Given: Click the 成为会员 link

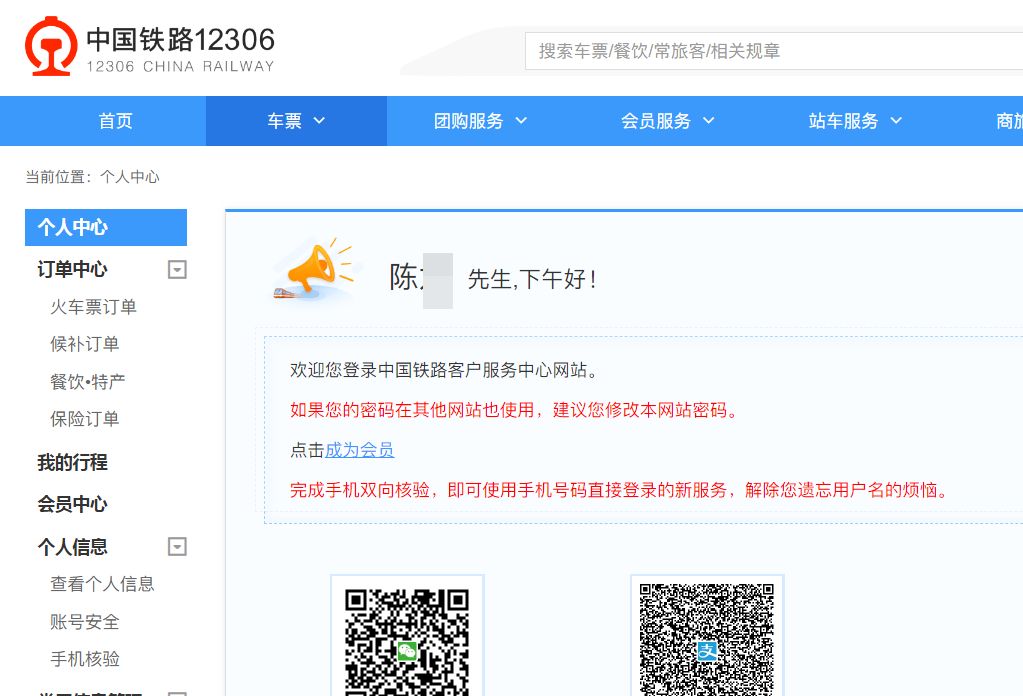Looking at the screenshot, I should tap(360, 450).
